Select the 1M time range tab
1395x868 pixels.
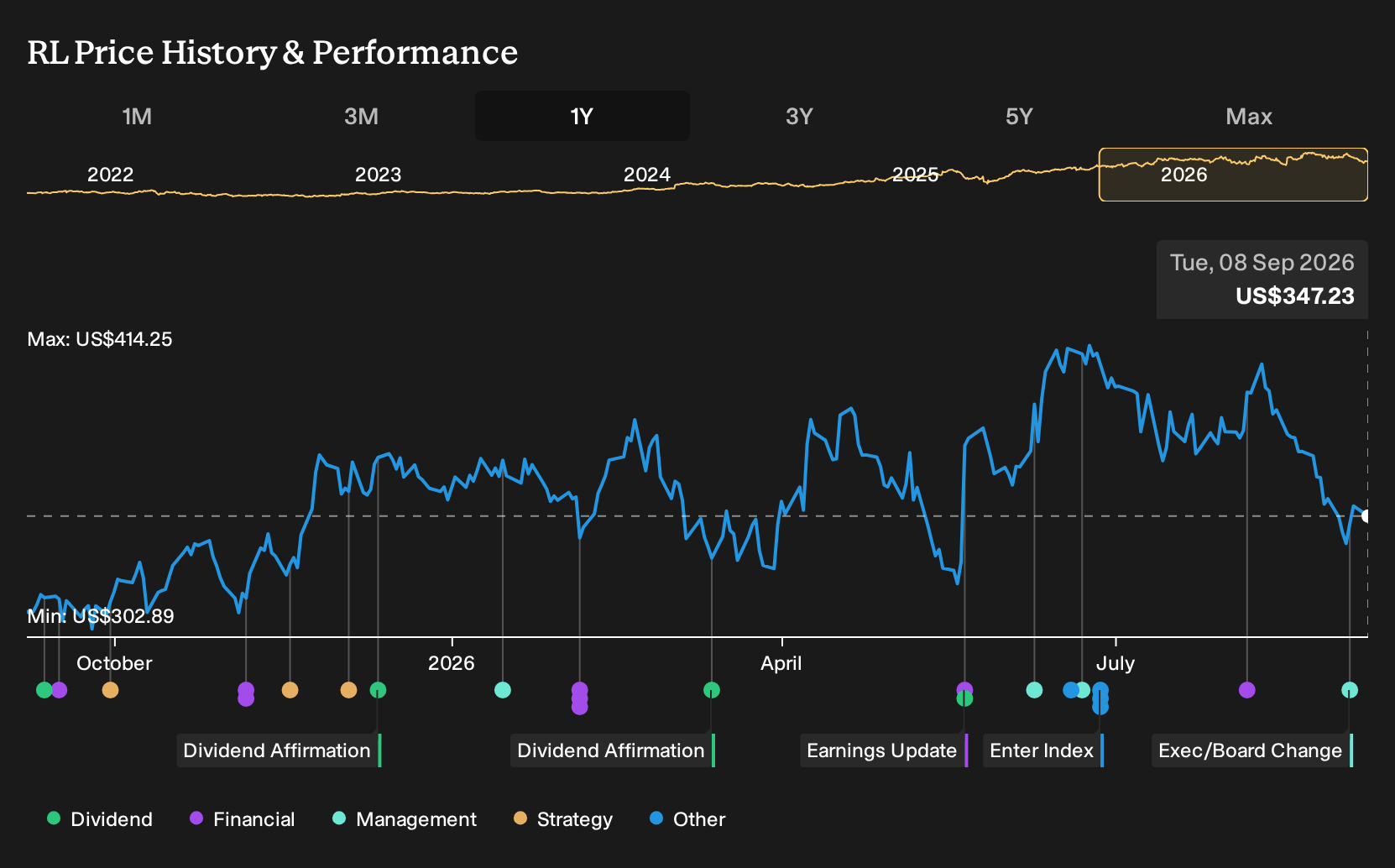[137, 116]
